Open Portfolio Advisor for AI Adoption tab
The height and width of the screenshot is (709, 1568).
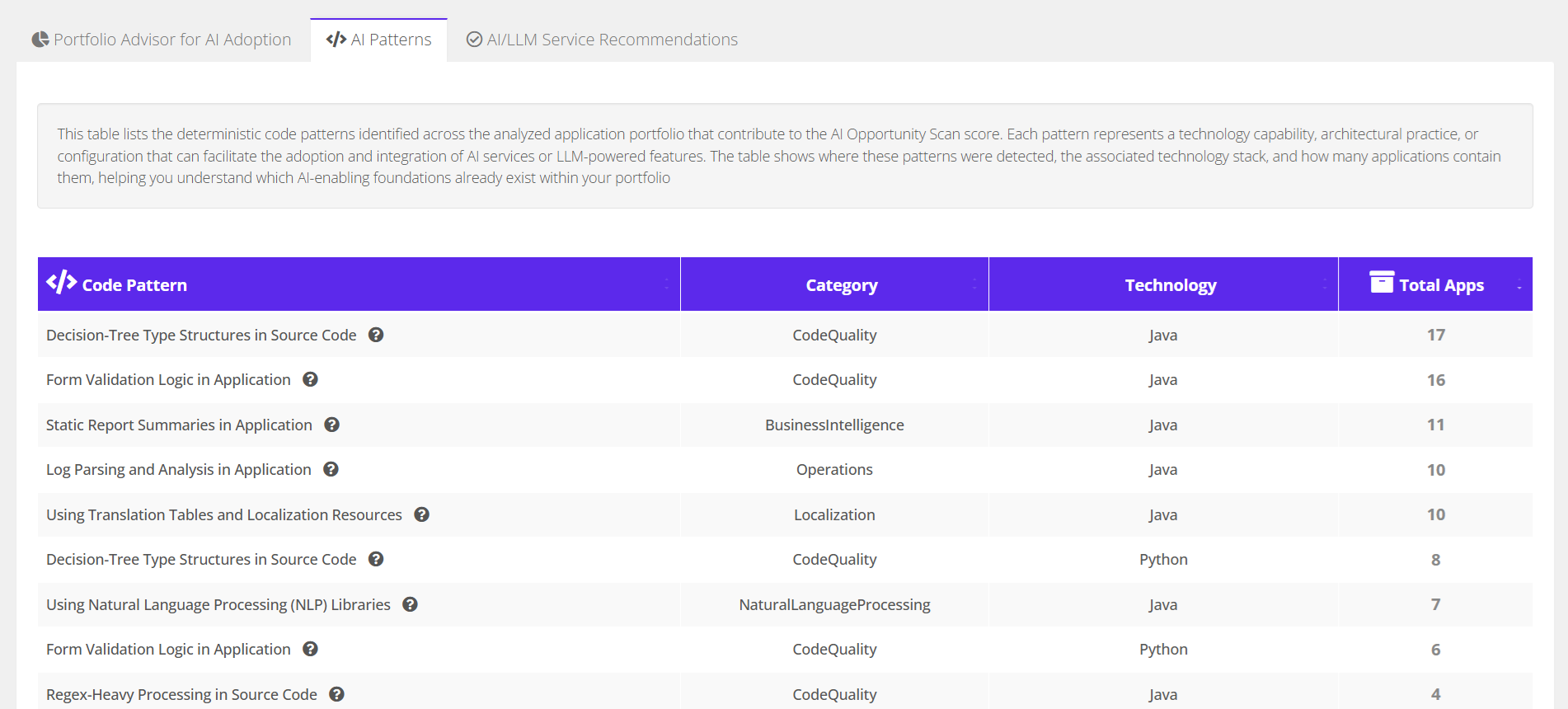(162, 40)
